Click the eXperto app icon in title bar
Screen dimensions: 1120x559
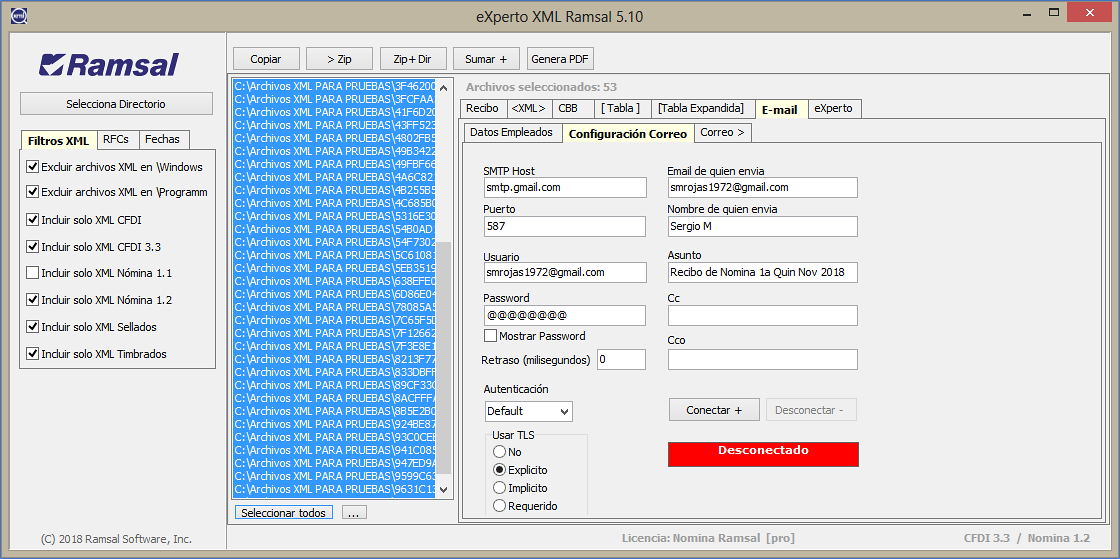(x=19, y=15)
